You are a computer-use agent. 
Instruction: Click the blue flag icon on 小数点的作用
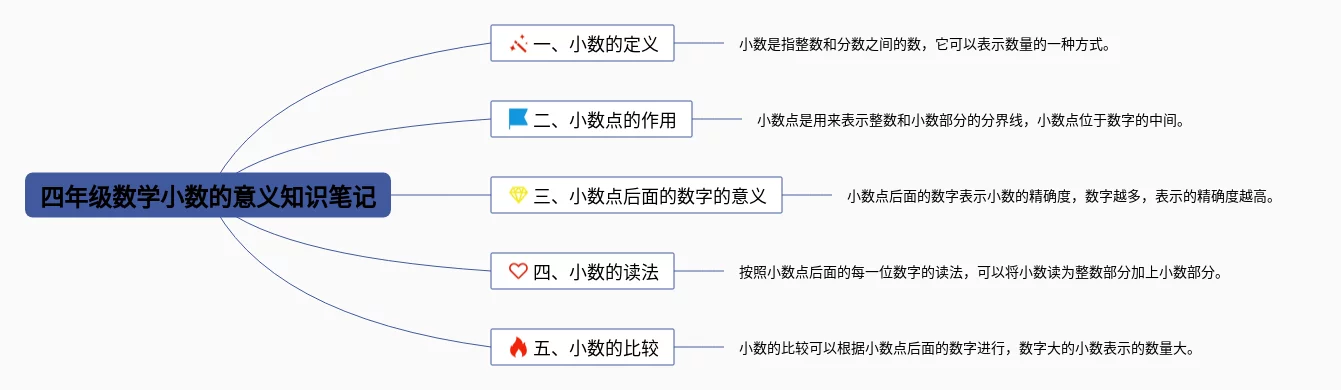(518, 119)
